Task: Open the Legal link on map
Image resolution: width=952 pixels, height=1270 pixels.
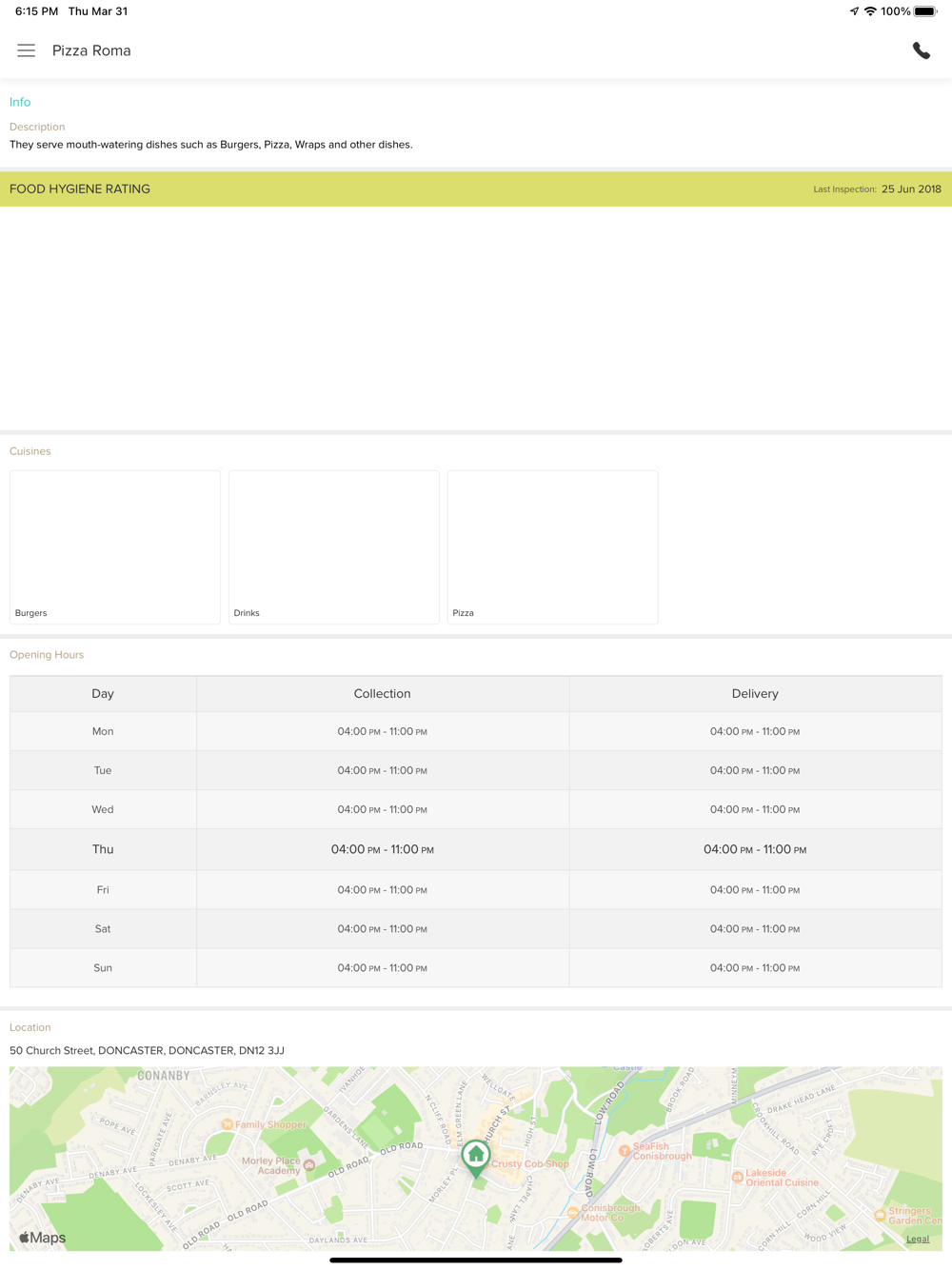Action: coord(918,1239)
